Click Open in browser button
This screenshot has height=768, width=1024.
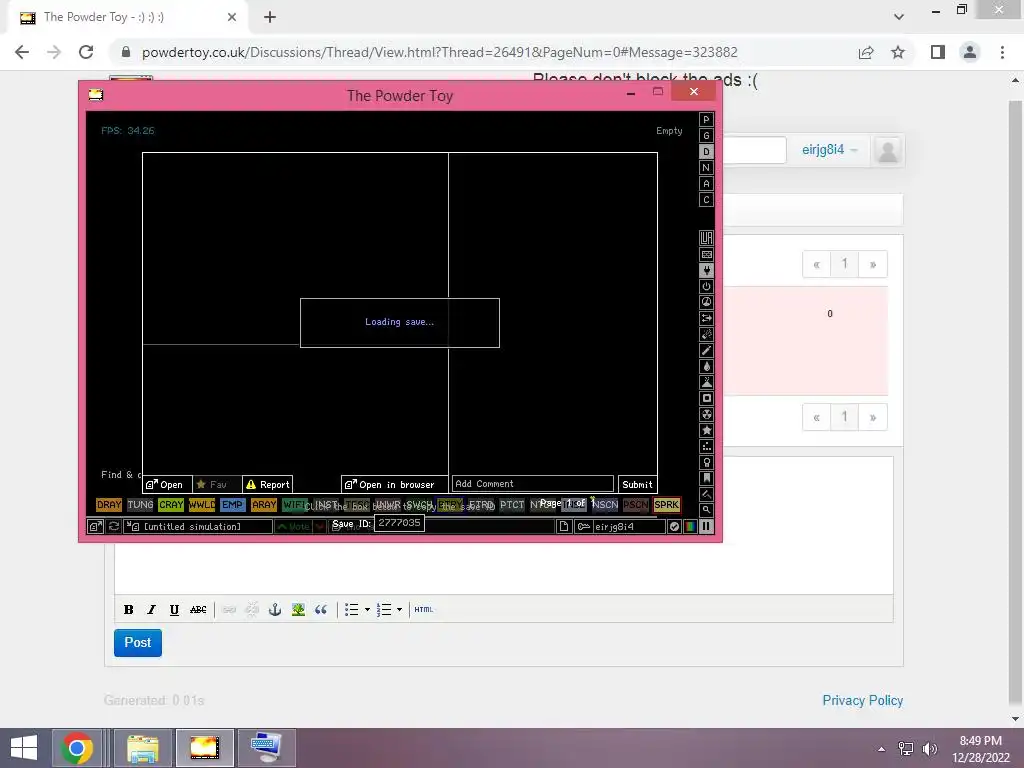click(x=394, y=485)
